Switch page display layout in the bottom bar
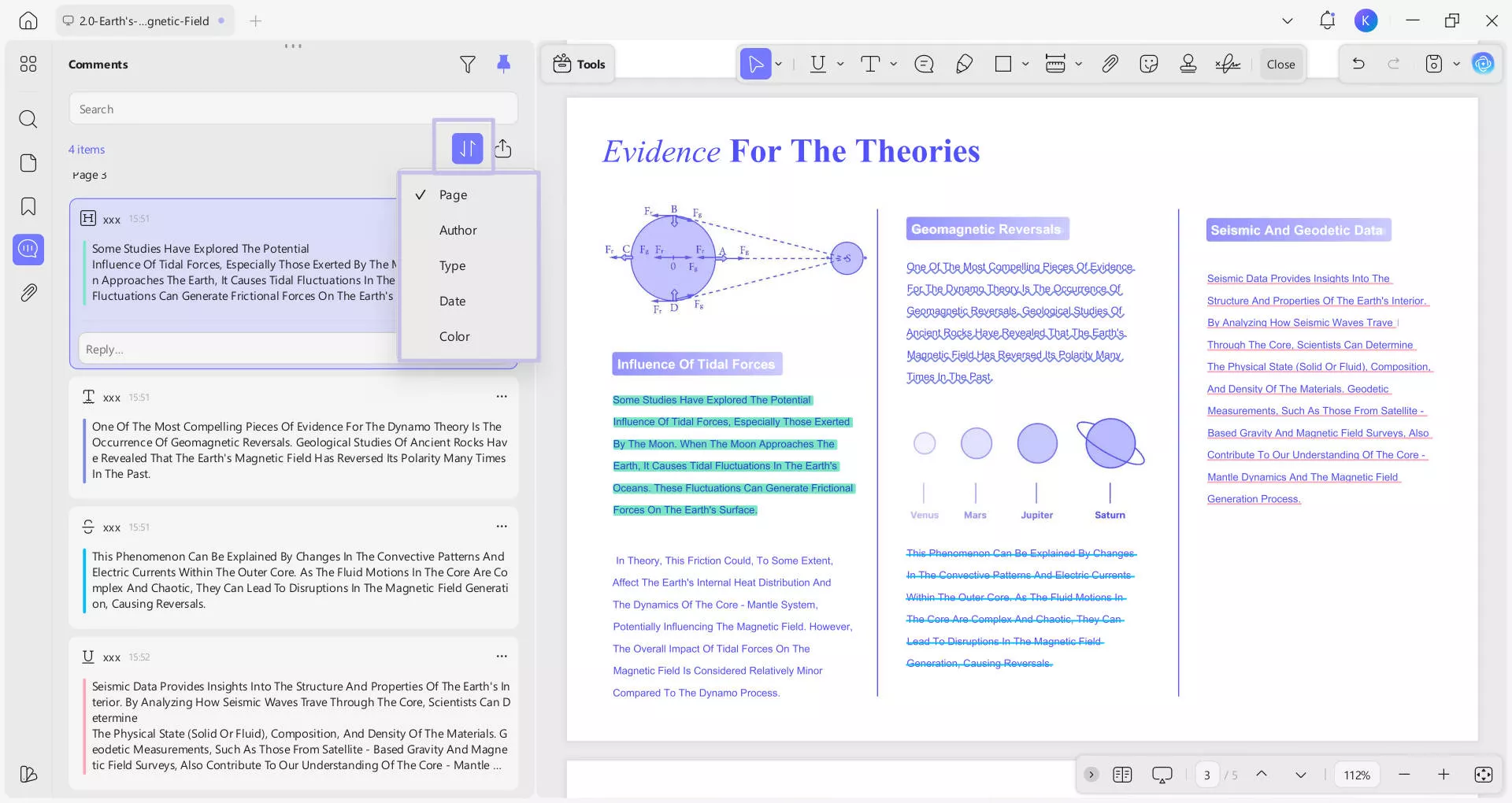This screenshot has width=1512, height=803. click(x=1122, y=775)
